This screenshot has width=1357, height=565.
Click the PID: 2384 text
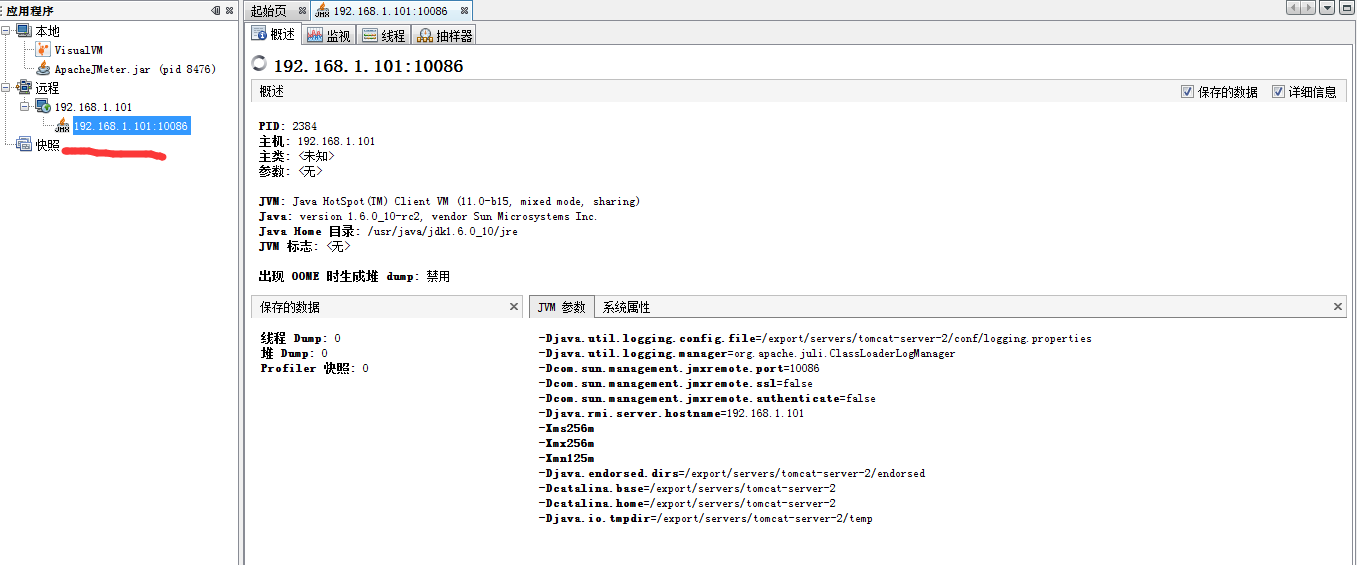pyautogui.click(x=287, y=126)
